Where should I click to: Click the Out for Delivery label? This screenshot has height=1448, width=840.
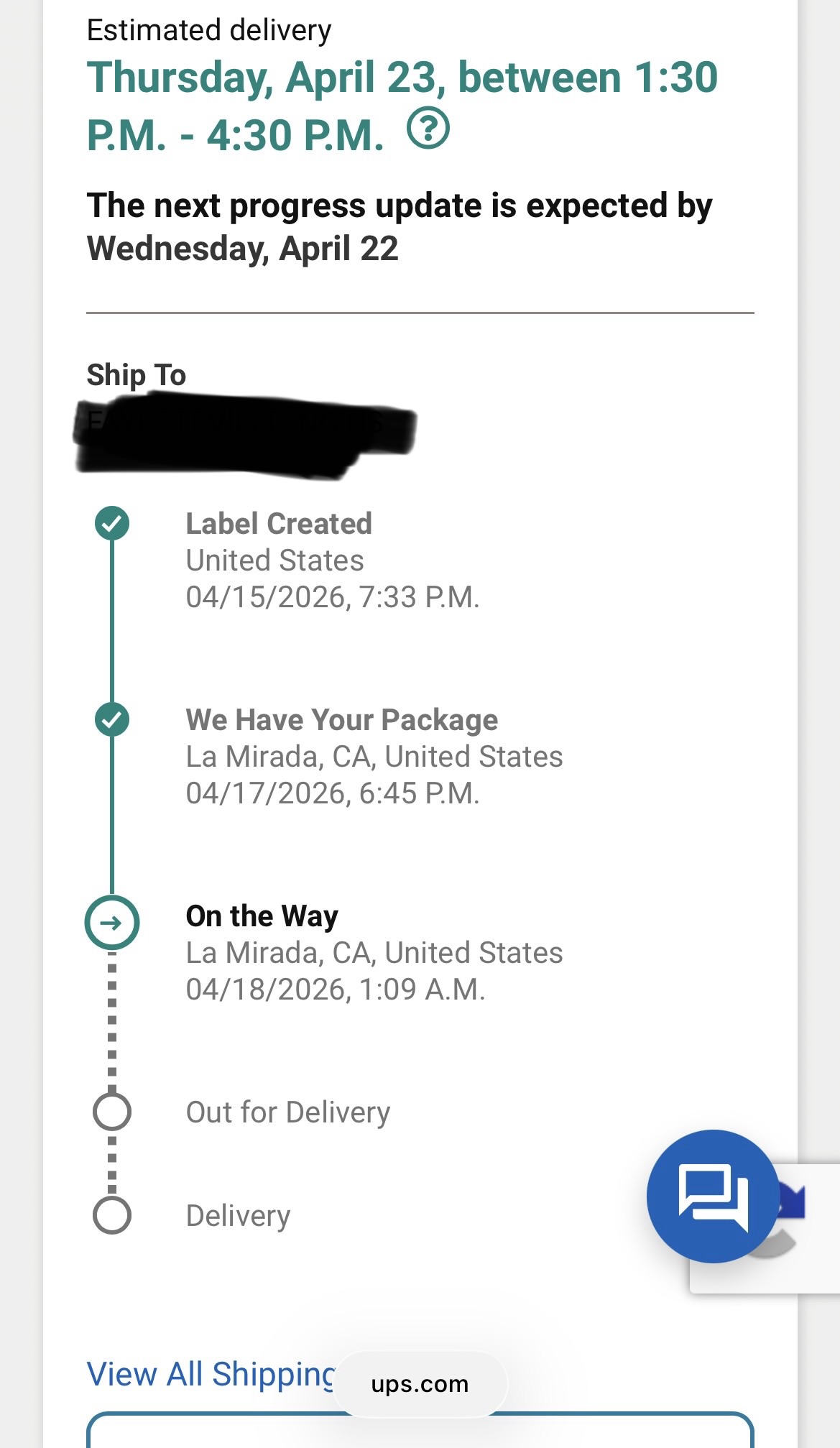[x=288, y=1112]
